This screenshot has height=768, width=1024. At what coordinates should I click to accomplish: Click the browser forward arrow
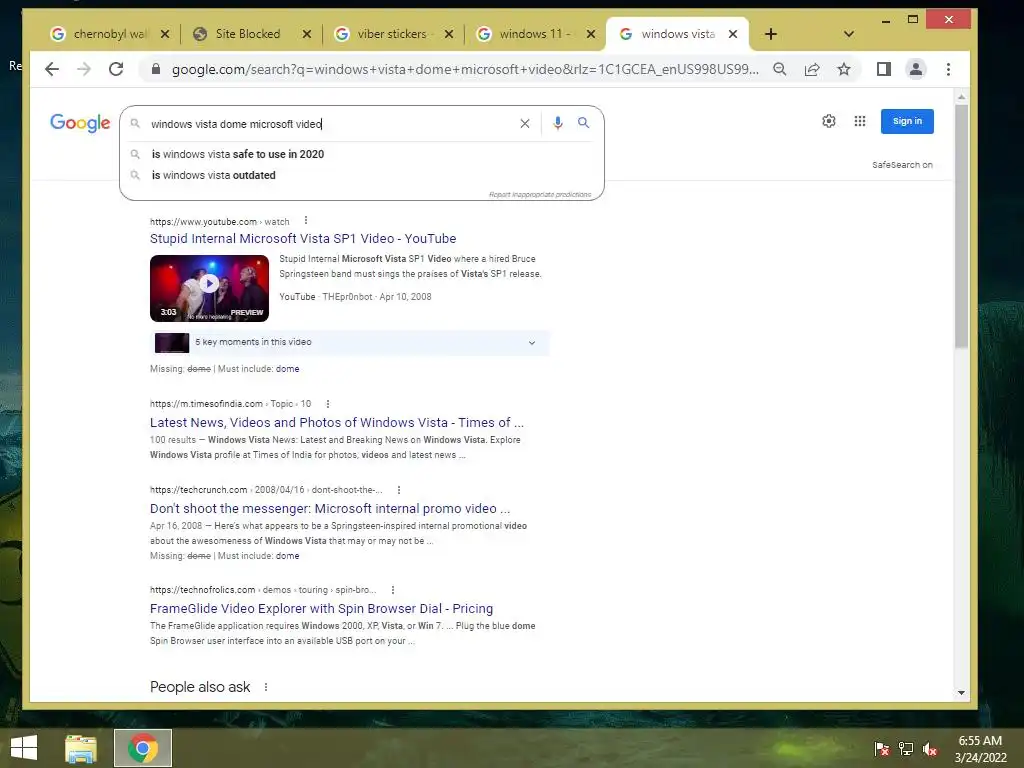pos(84,69)
